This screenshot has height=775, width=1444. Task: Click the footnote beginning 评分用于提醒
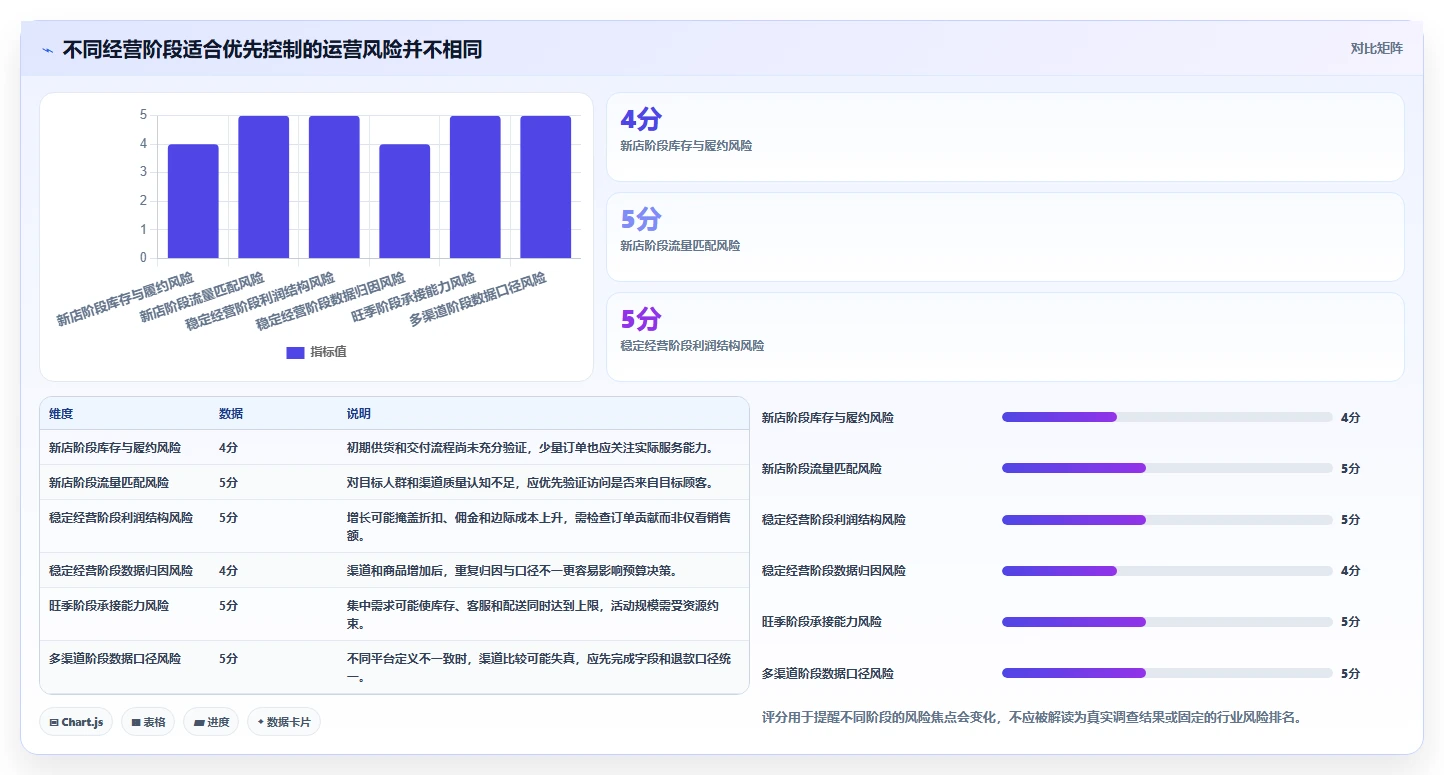click(1032, 718)
